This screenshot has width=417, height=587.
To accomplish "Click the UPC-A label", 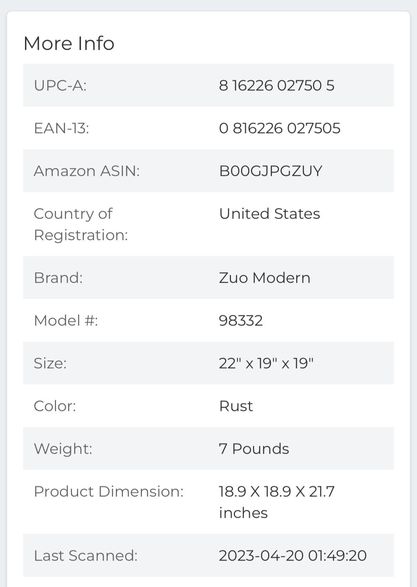I will click(60, 86).
